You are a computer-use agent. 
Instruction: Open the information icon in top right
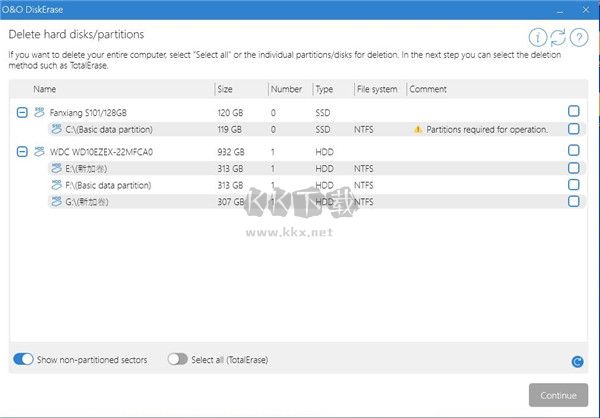[x=539, y=37]
